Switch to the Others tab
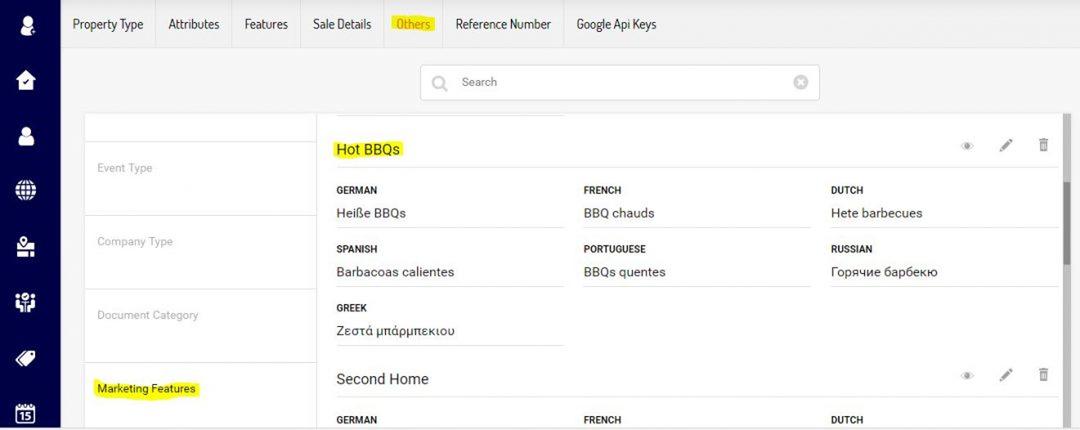 (x=414, y=24)
